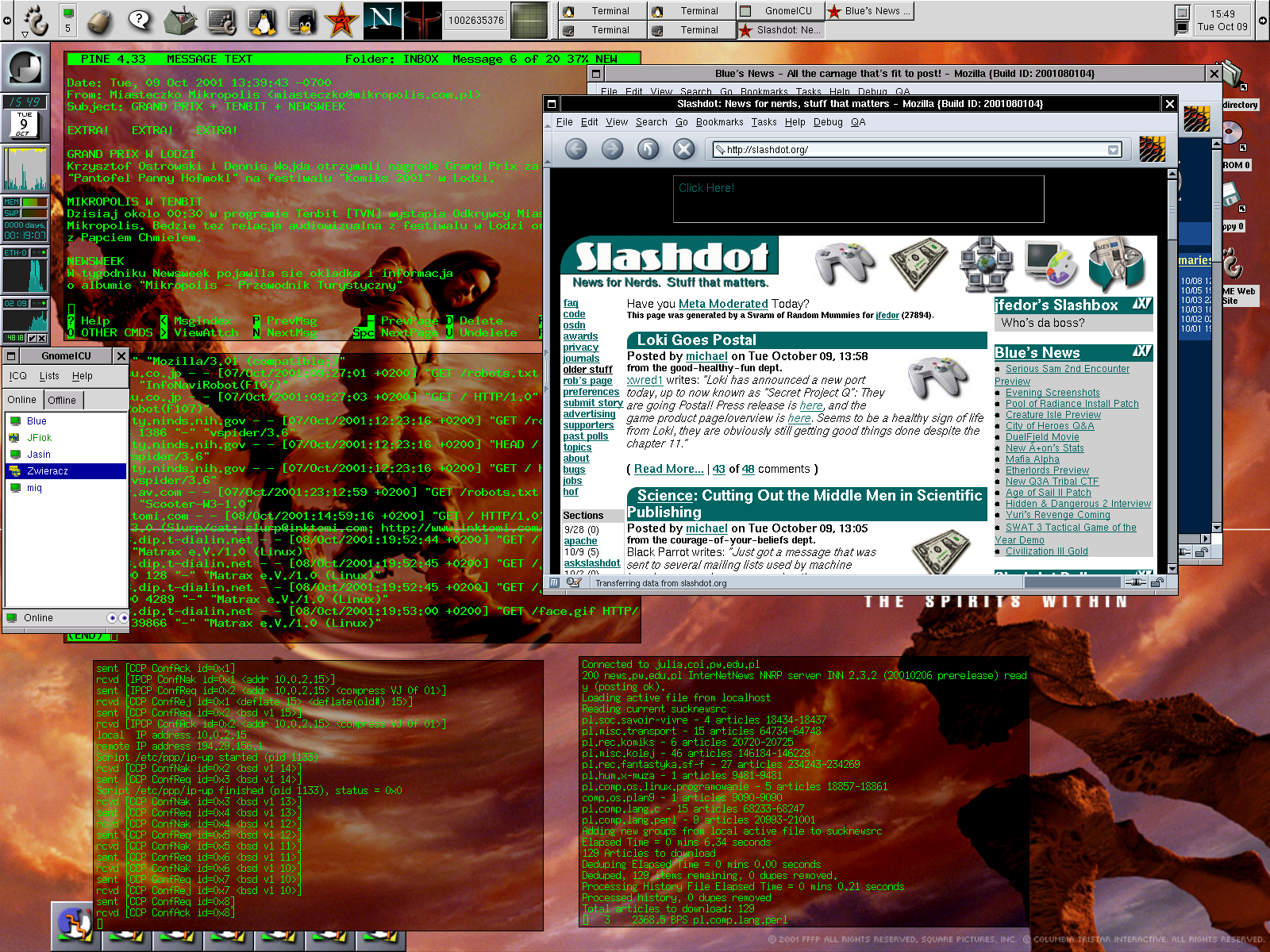The height and width of the screenshot is (952, 1270).
Task: Launch the toolbox control center icon
Action: tap(181, 20)
